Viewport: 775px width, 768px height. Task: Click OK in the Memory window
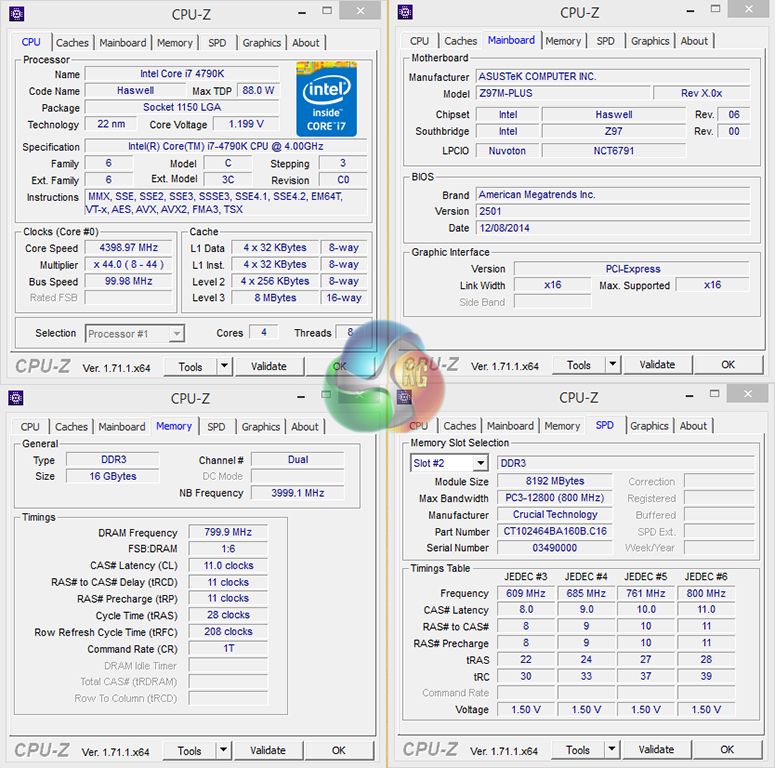coord(339,751)
